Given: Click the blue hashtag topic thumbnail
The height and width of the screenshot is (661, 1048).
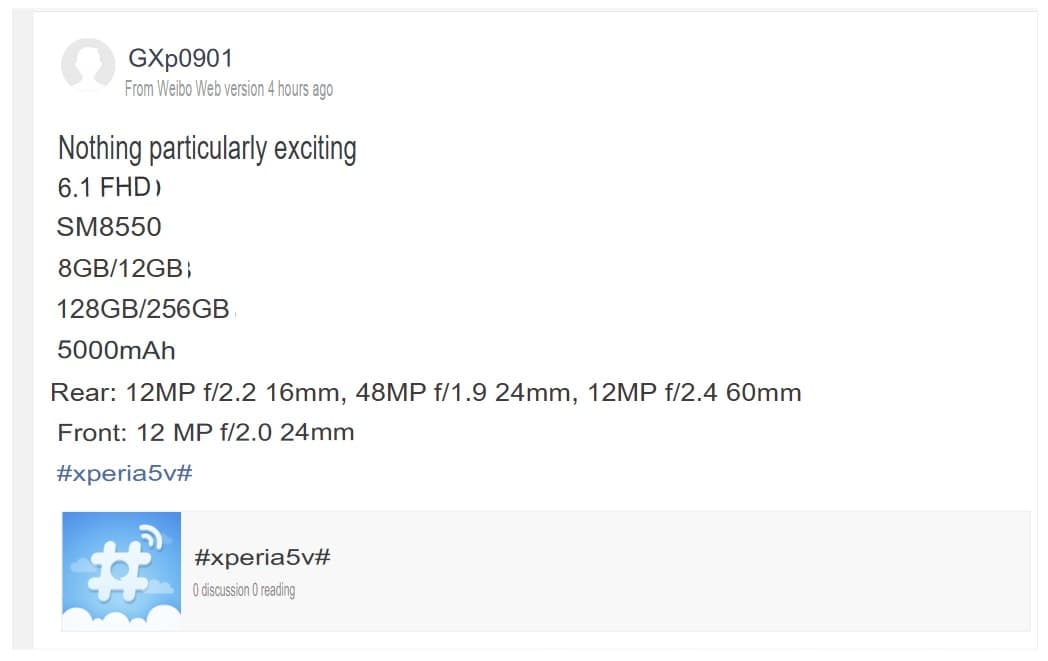Looking at the screenshot, I should click(x=121, y=571).
